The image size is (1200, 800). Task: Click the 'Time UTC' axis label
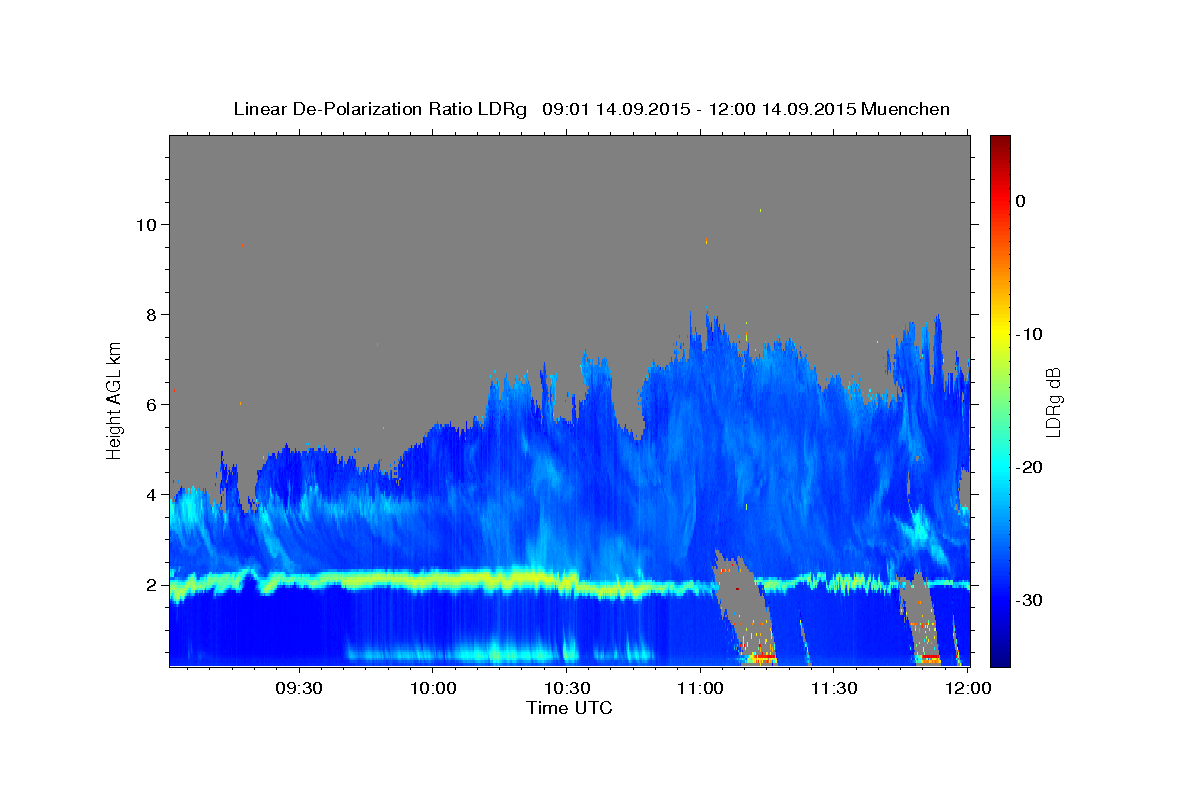569,708
